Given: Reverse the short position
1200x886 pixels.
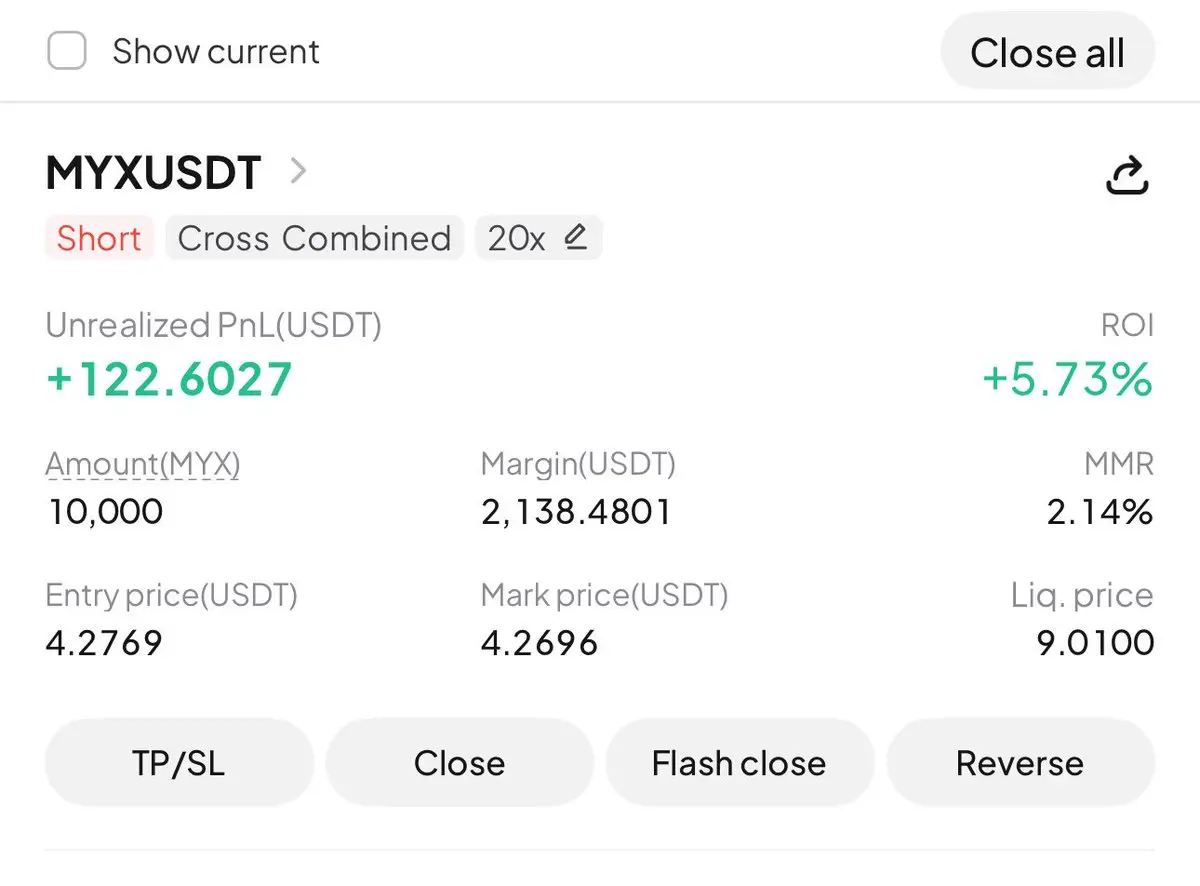Looking at the screenshot, I should coord(1020,763).
